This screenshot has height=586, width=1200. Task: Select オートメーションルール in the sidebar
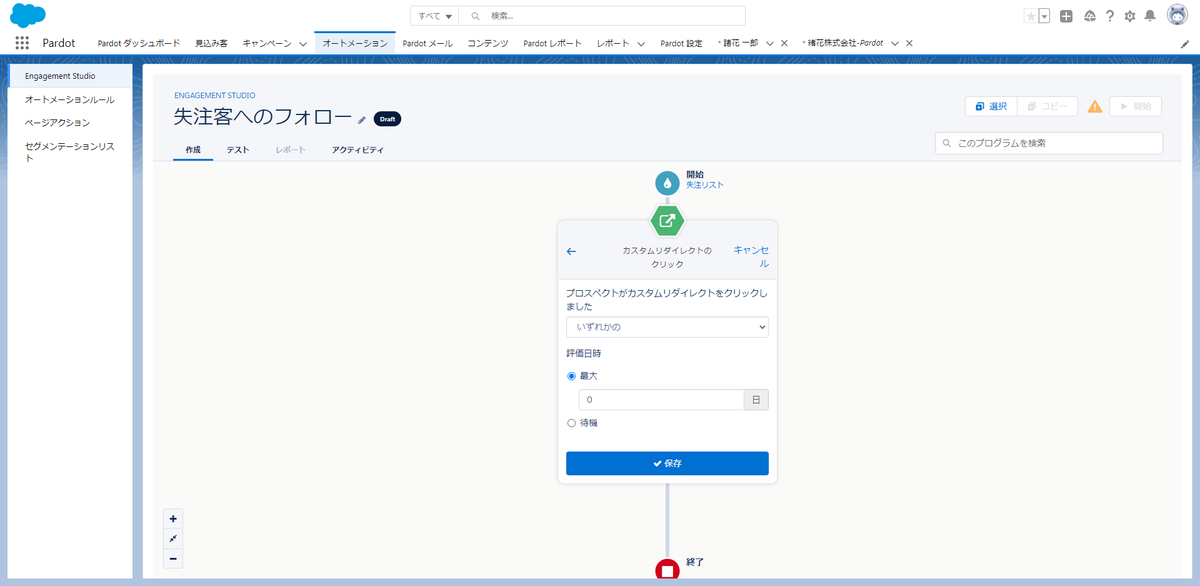point(70,100)
